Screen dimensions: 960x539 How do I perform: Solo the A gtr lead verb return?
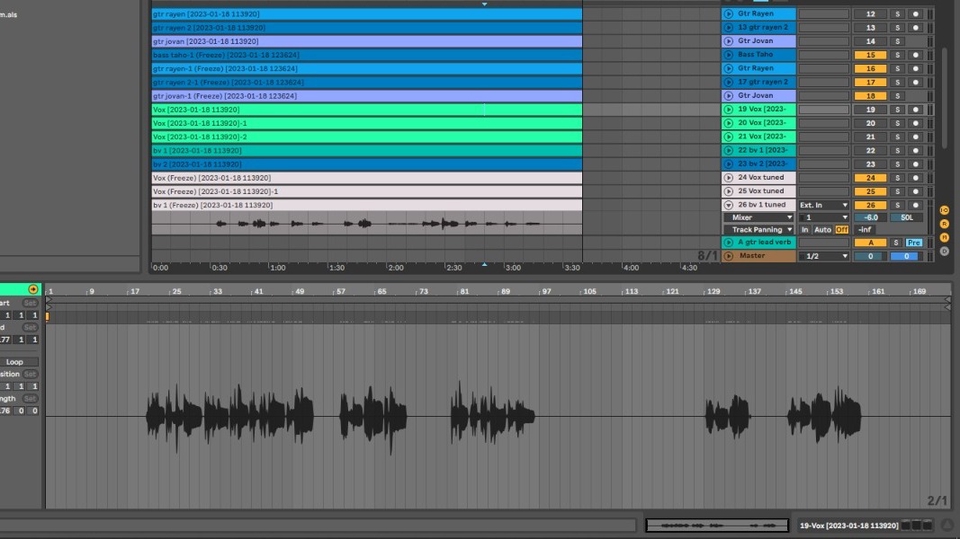[896, 243]
